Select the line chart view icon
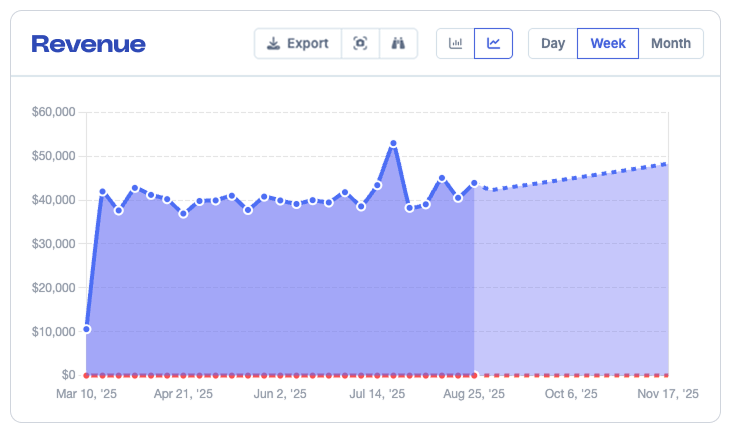Screen dimensions: 731x433 coord(493,44)
